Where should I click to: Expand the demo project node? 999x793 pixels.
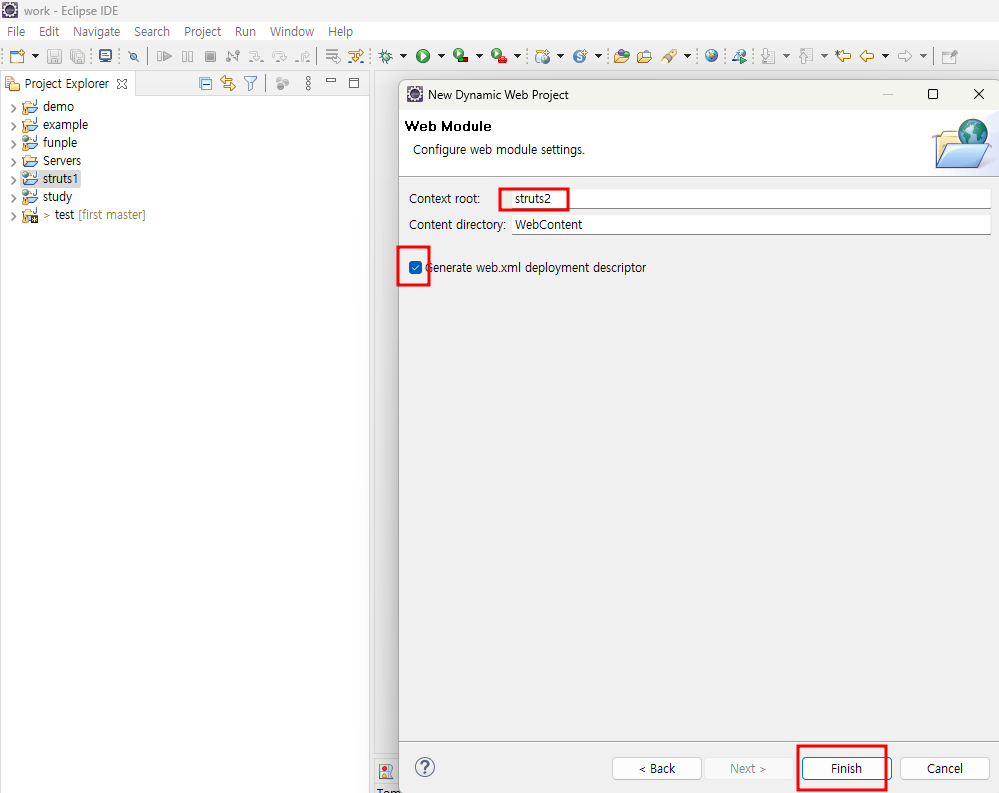13,108
